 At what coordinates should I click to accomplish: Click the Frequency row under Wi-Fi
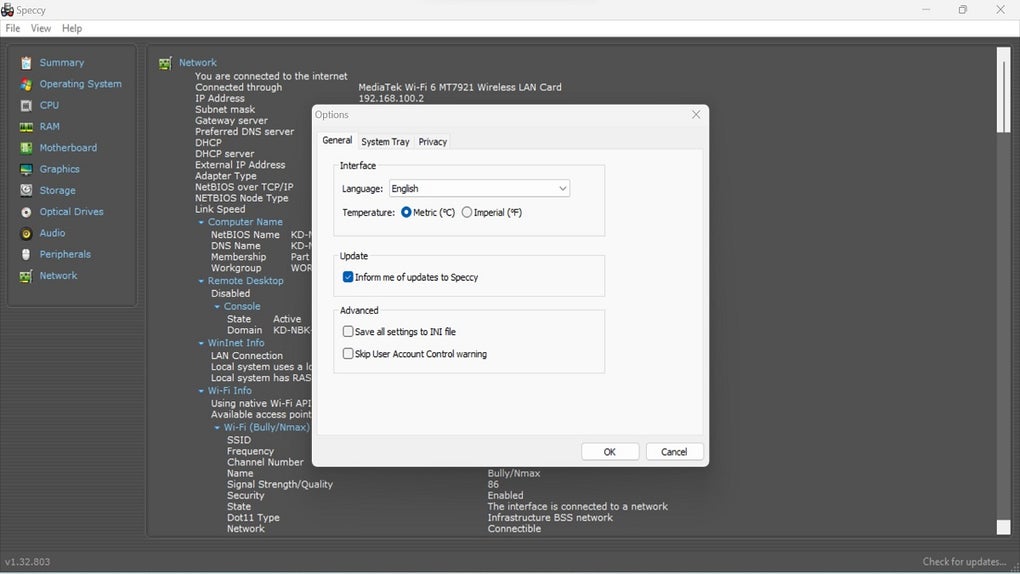(x=250, y=451)
